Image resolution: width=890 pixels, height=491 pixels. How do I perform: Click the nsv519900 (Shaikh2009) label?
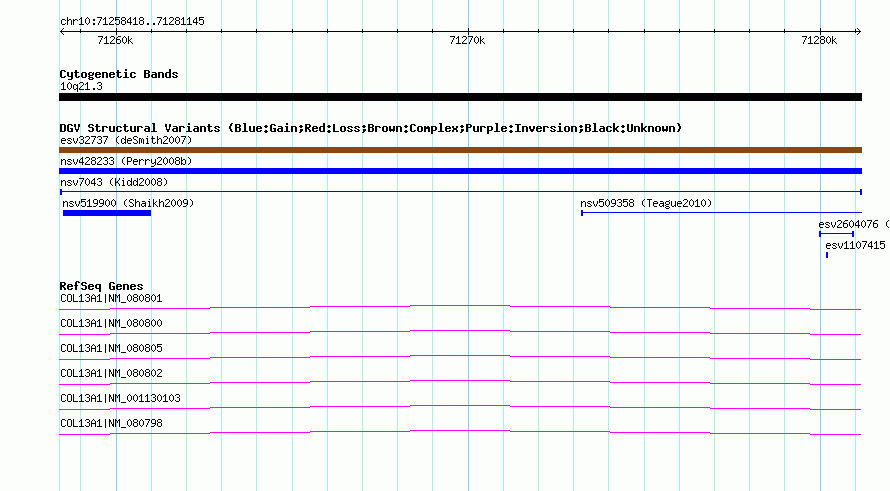point(128,203)
